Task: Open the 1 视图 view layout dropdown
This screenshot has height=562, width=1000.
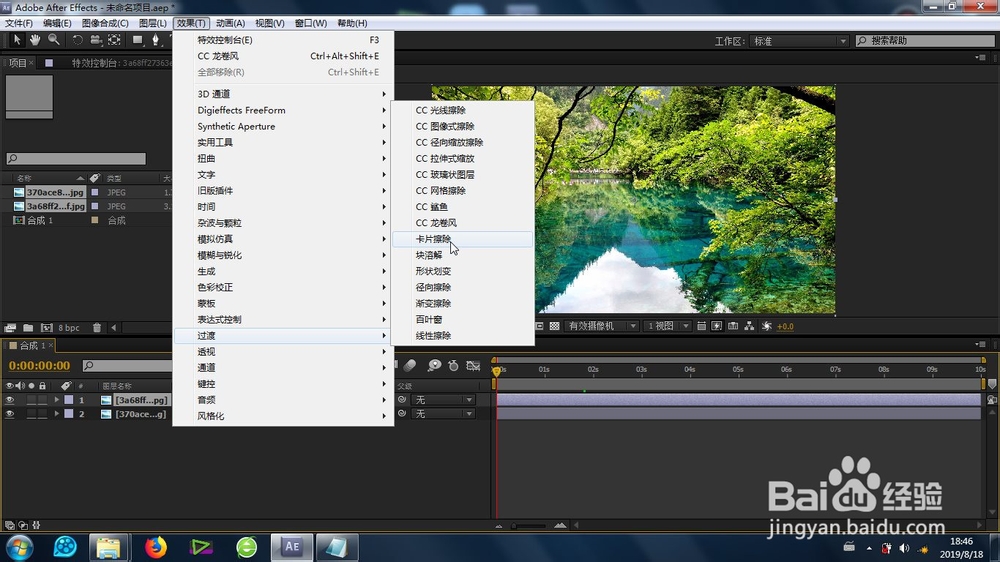Action: point(667,326)
